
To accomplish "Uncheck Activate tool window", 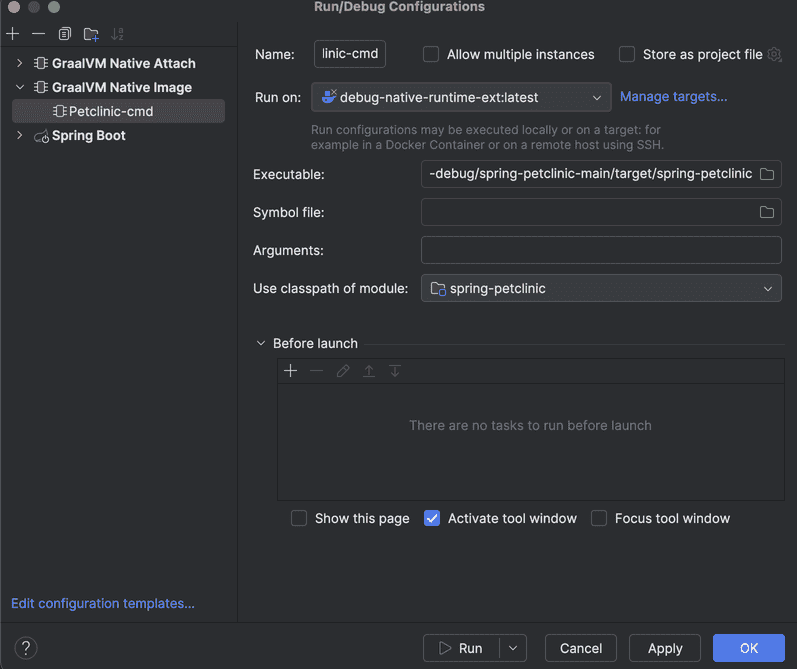I will tap(432, 518).
